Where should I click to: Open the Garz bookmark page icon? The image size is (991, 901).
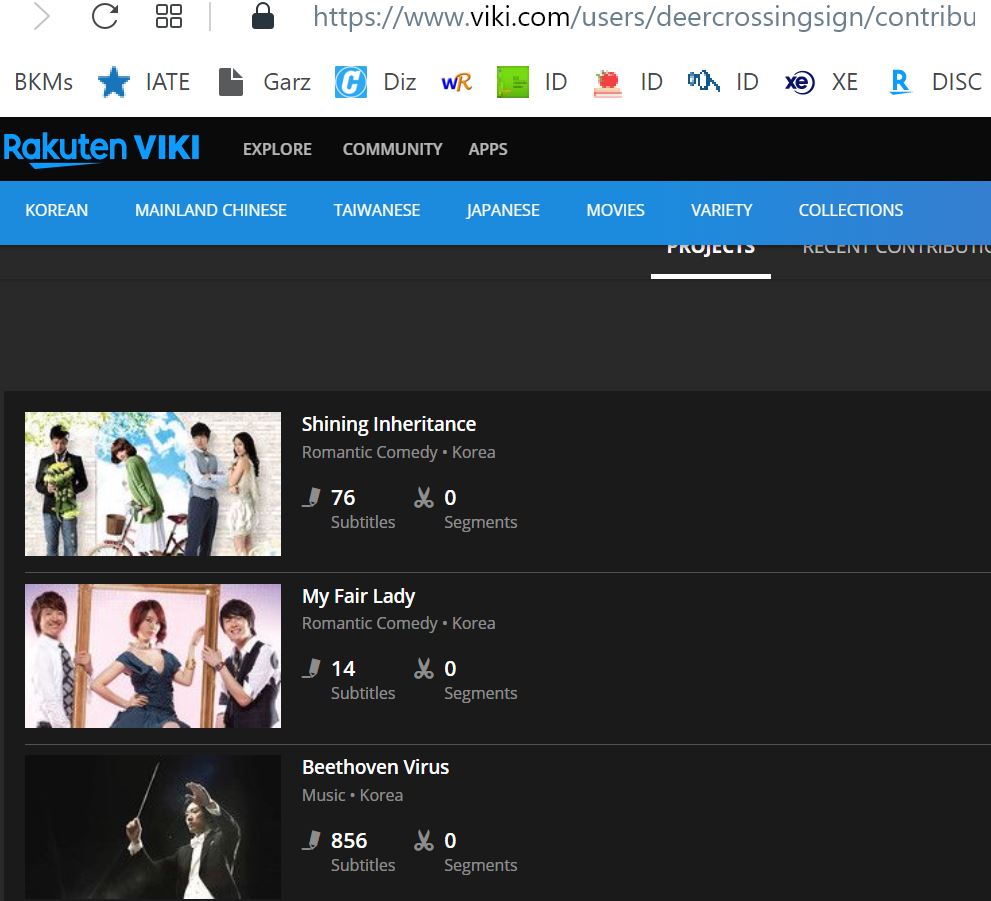[x=231, y=82]
